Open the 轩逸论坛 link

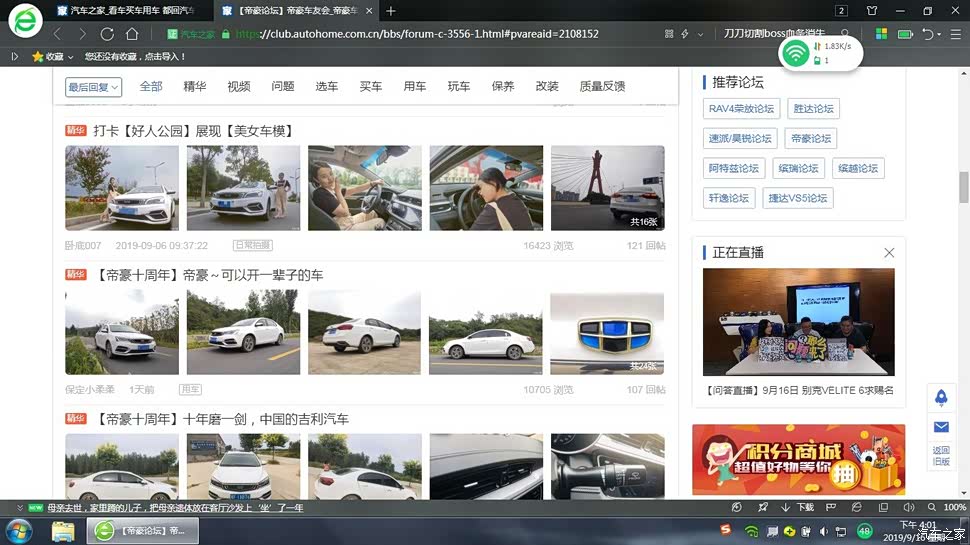(x=729, y=198)
